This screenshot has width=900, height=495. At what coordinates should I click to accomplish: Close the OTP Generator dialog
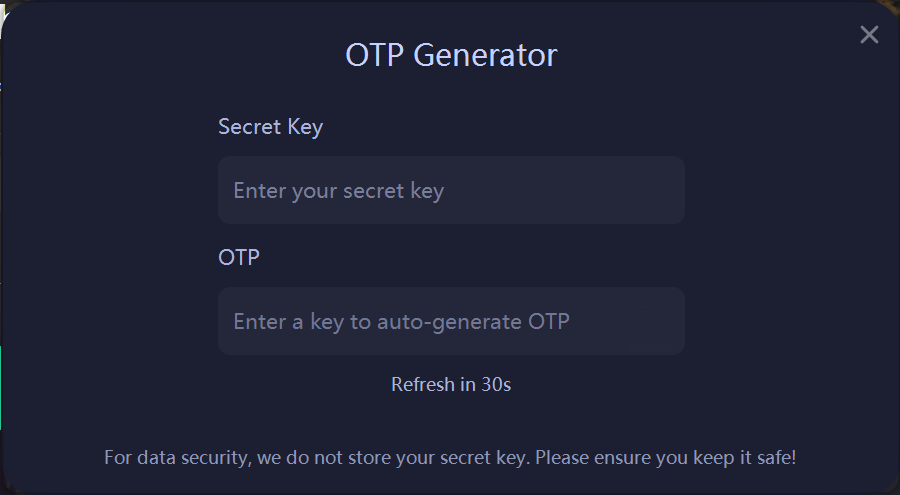869,35
